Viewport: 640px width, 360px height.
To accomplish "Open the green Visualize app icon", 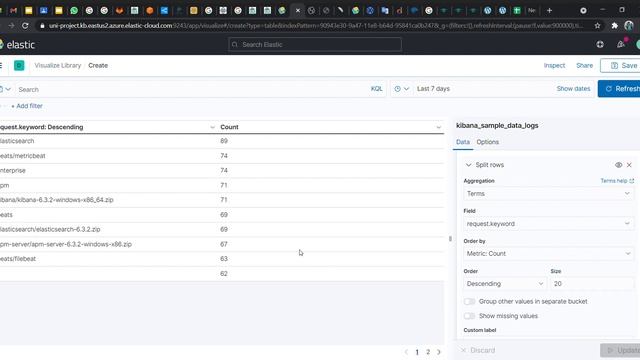I will pos(19,65).
